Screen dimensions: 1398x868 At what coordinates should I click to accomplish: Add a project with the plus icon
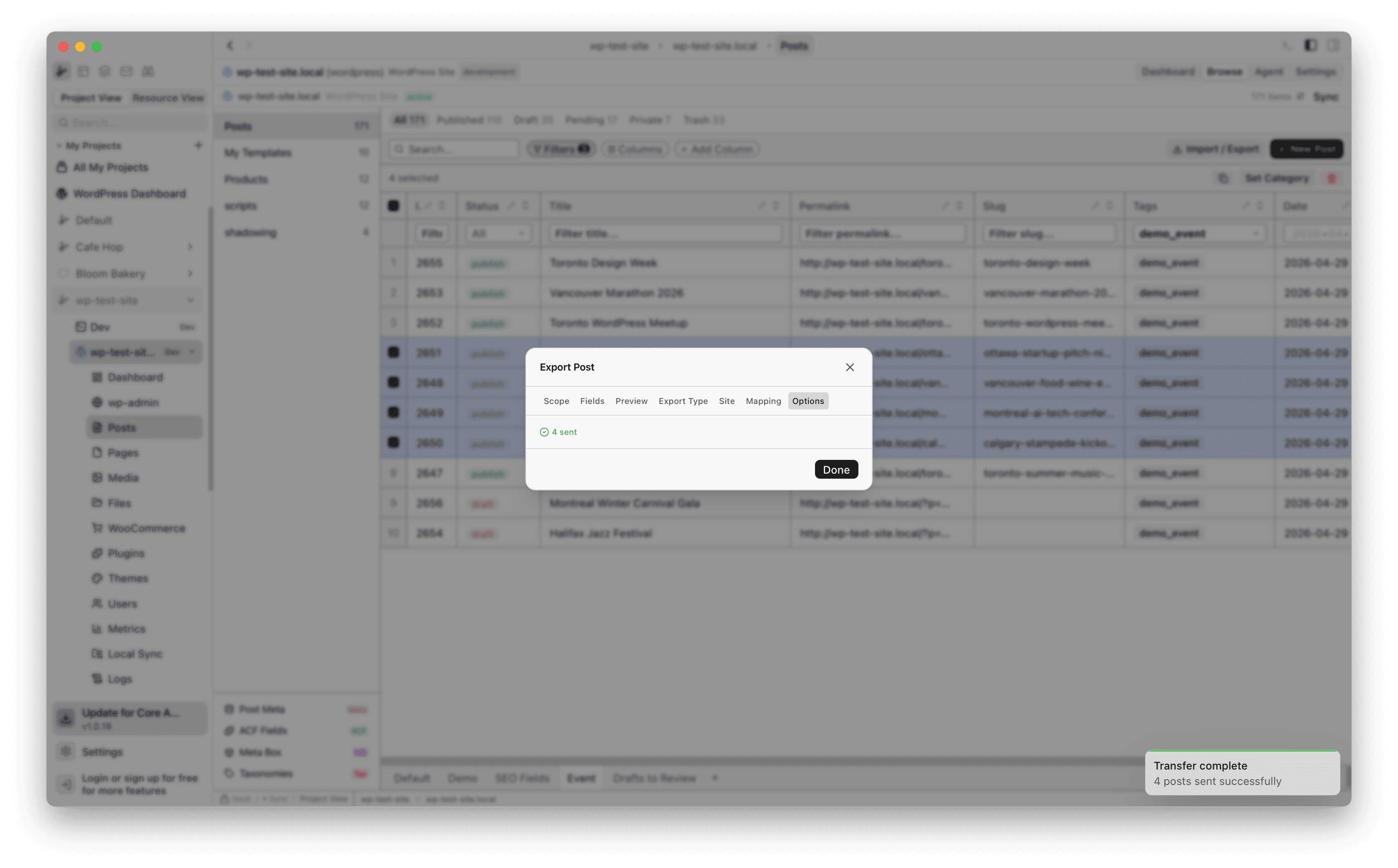point(198,145)
